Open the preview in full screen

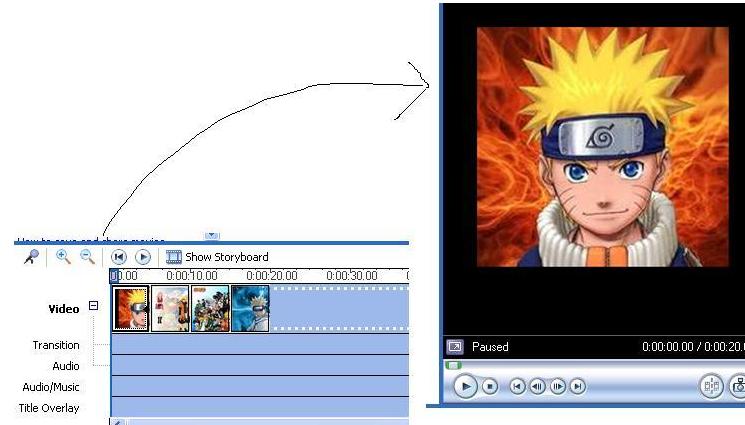tap(455, 347)
